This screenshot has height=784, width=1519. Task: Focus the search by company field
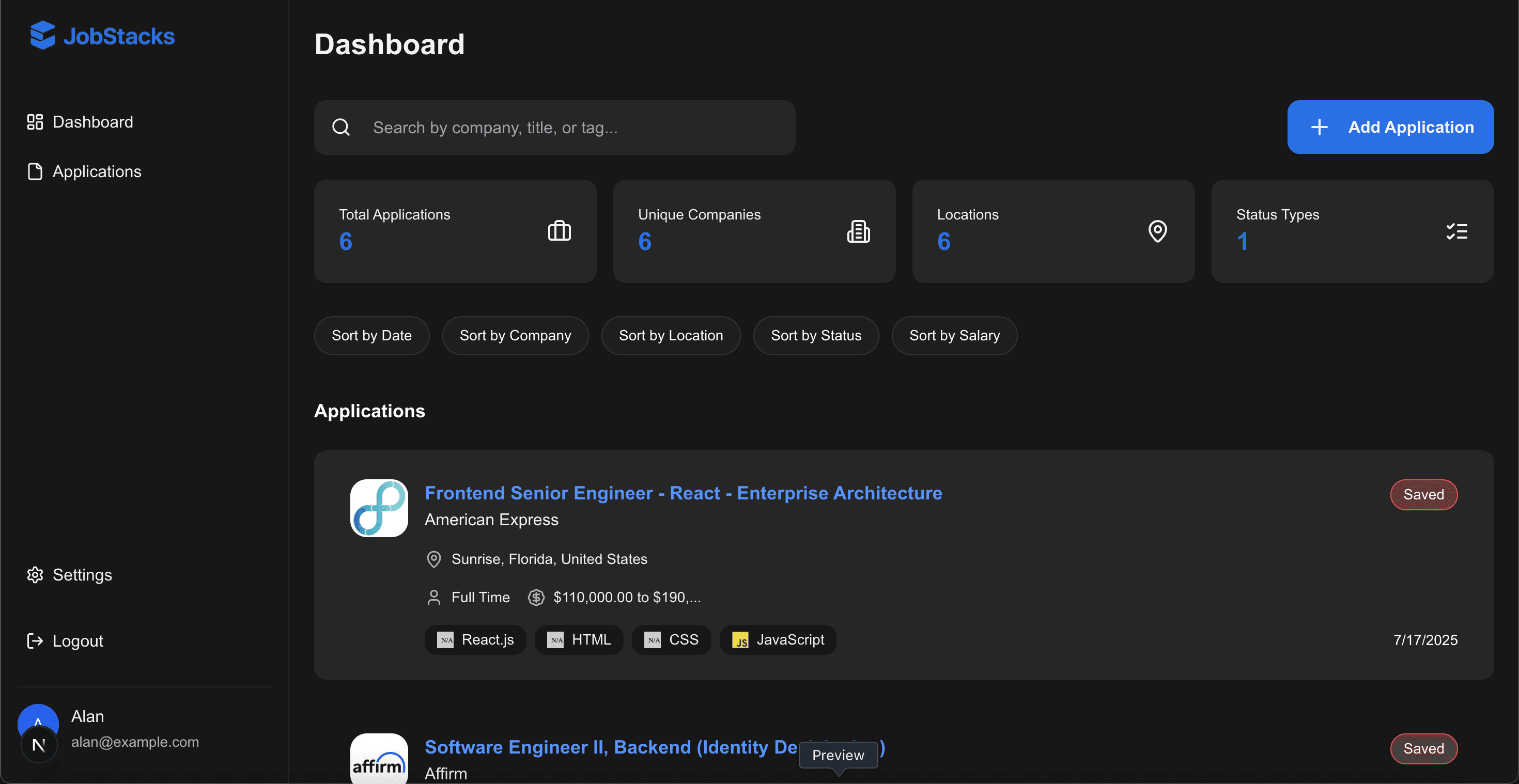click(x=554, y=128)
